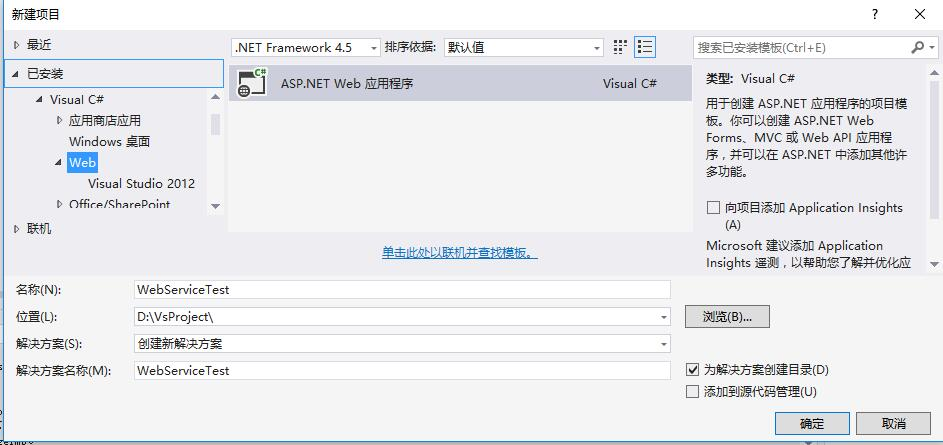Open search options dropdown arrow
The image size is (943, 445).
pos(933,47)
